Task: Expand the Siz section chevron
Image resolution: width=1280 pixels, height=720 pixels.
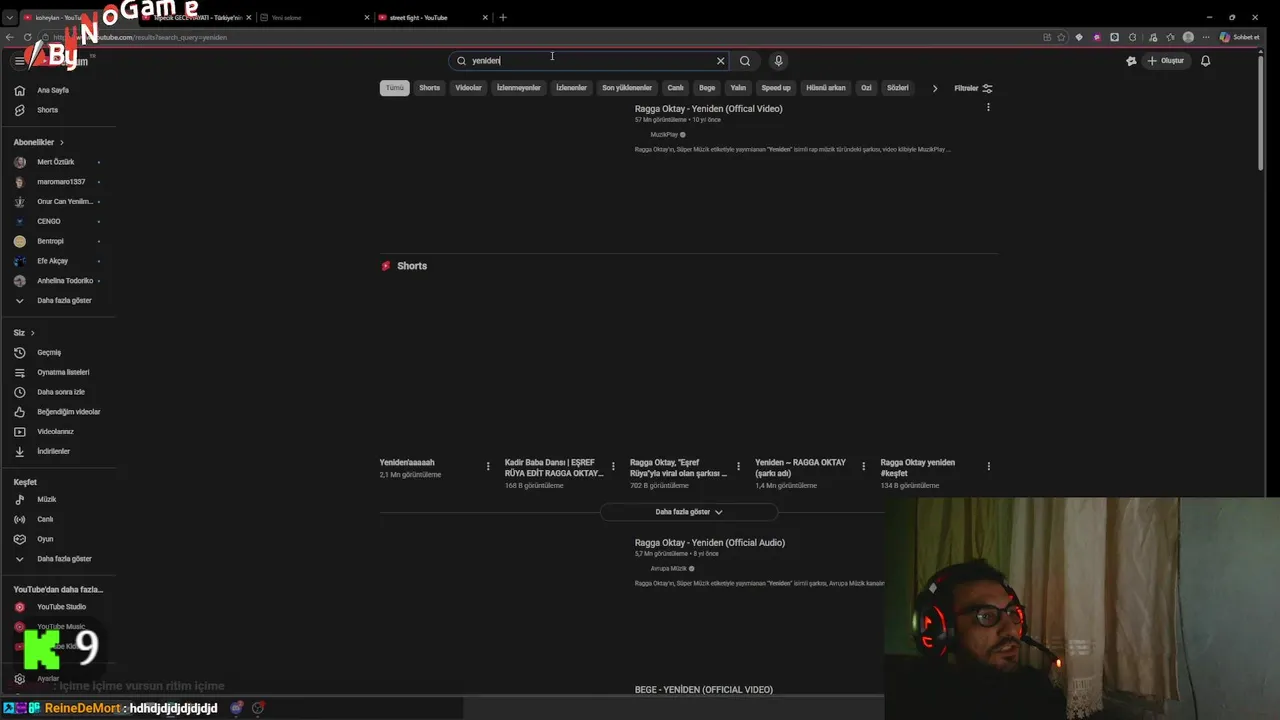Action: [32, 333]
